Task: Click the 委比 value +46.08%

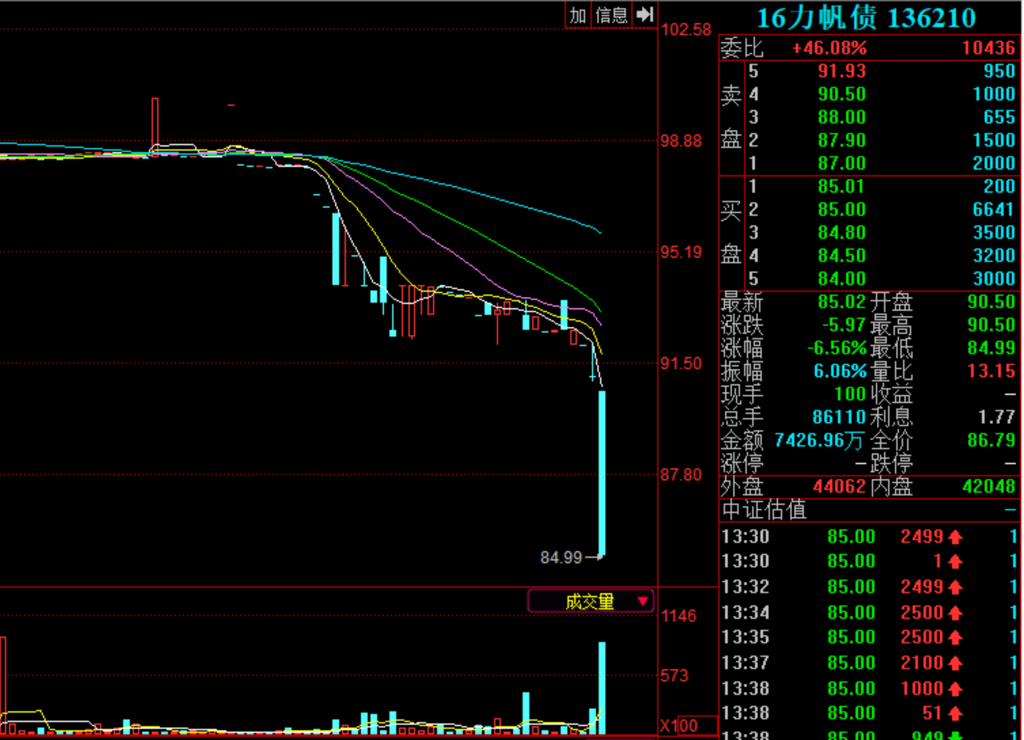Action: (x=829, y=48)
